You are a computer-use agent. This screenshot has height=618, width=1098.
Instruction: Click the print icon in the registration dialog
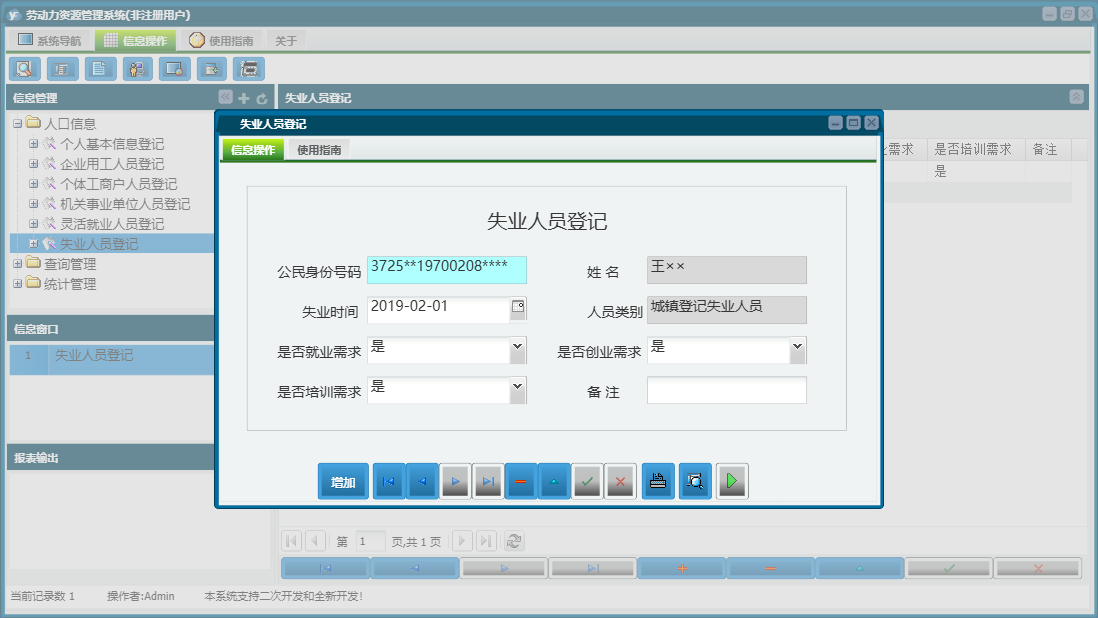[x=657, y=481]
